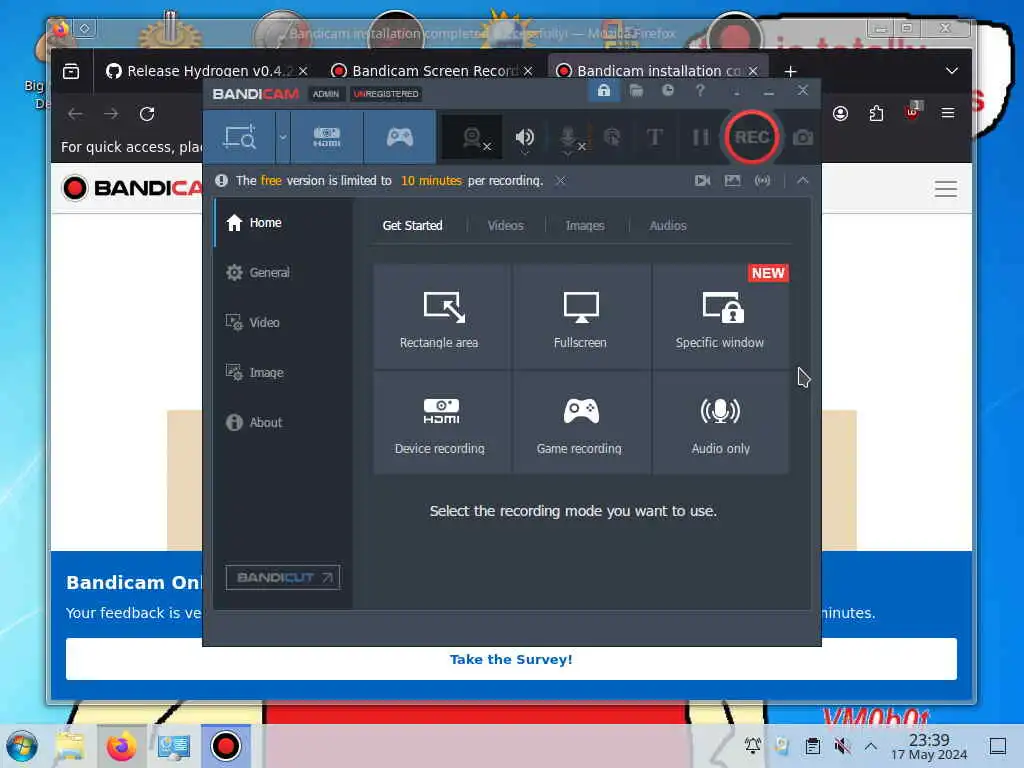Select the game recording mode in toolbar
The height and width of the screenshot is (768, 1024).
click(400, 137)
